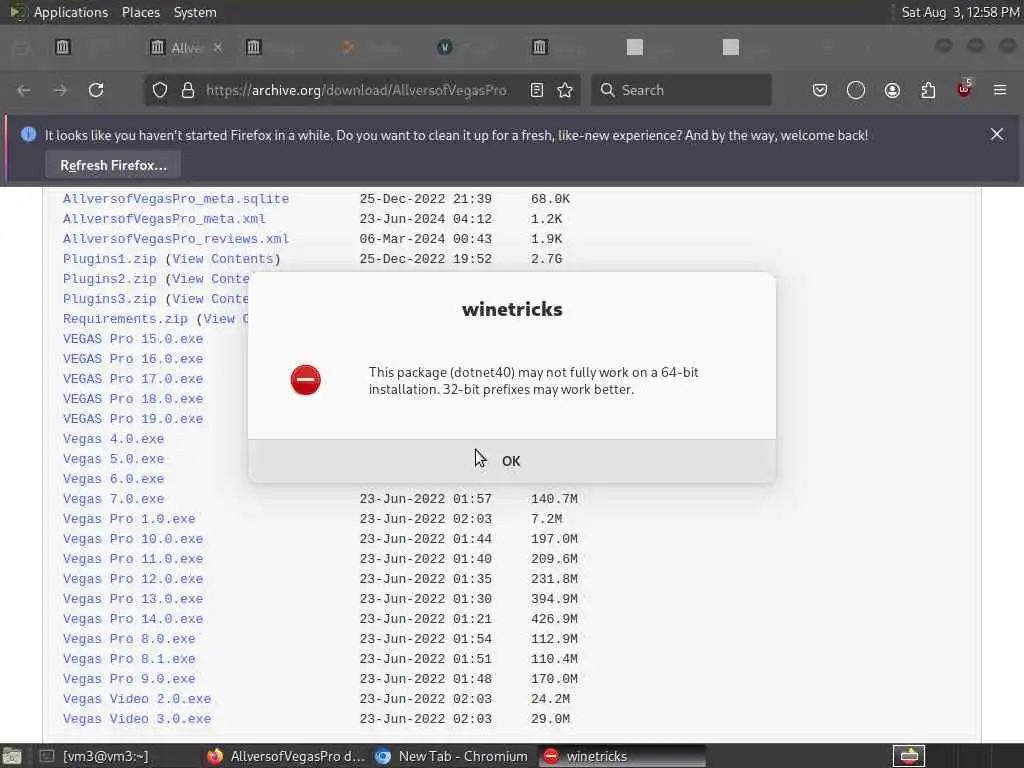Download Vegas Pro 8.1.exe

coord(129,659)
